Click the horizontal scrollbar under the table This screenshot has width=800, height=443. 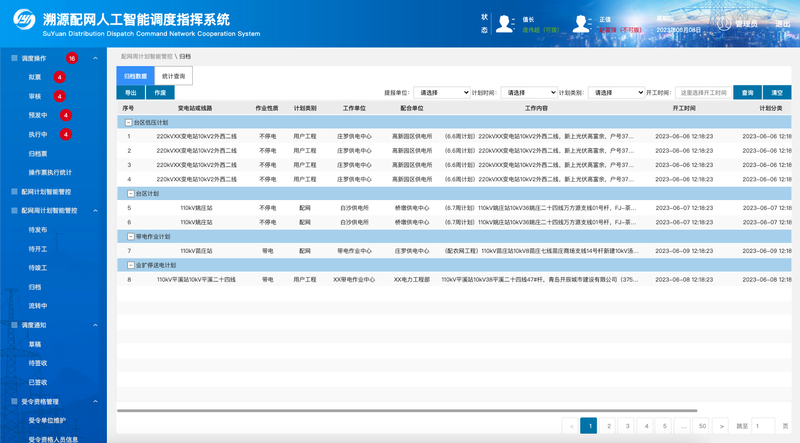[x=407, y=410]
